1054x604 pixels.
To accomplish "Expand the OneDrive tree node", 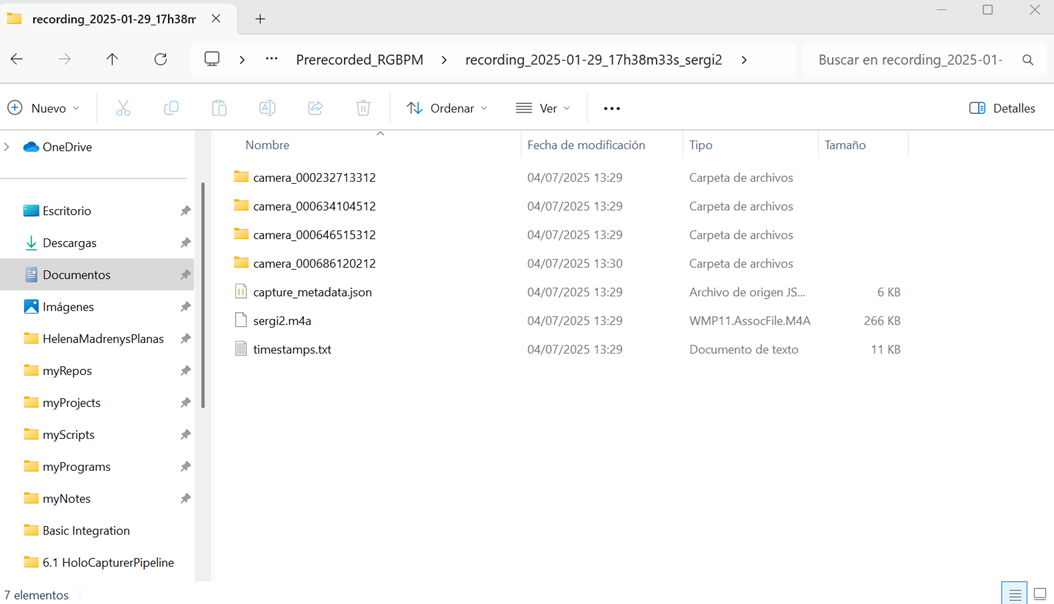I will click(x=8, y=147).
